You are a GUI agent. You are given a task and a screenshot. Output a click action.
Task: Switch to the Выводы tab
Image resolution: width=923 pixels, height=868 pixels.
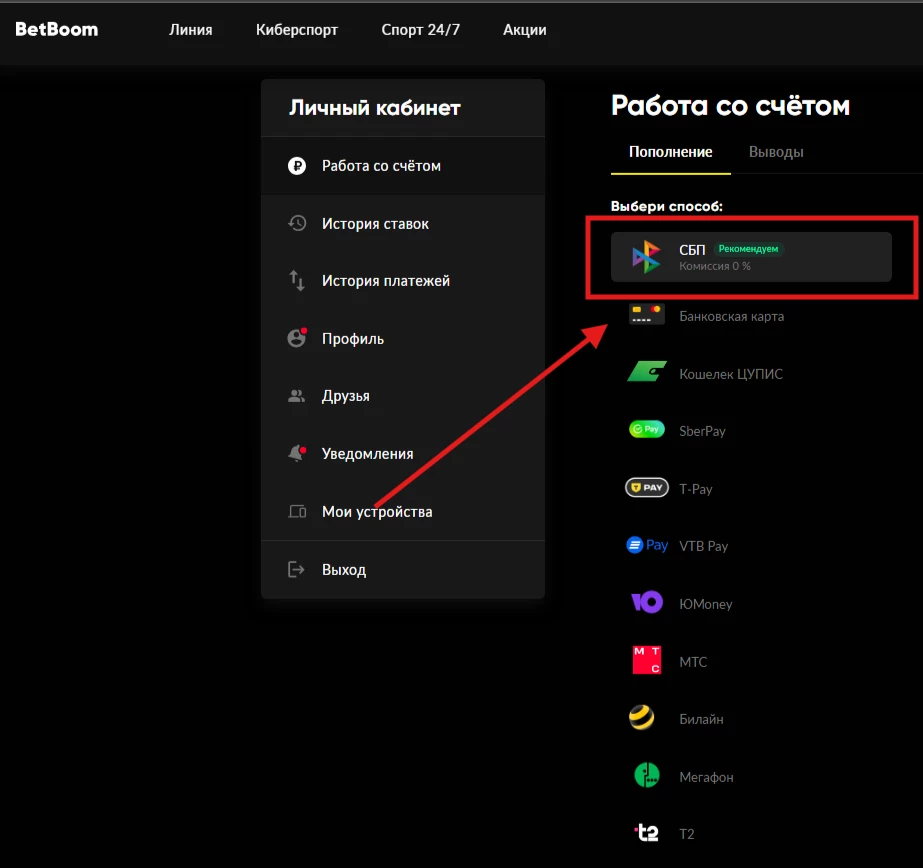[x=776, y=152]
